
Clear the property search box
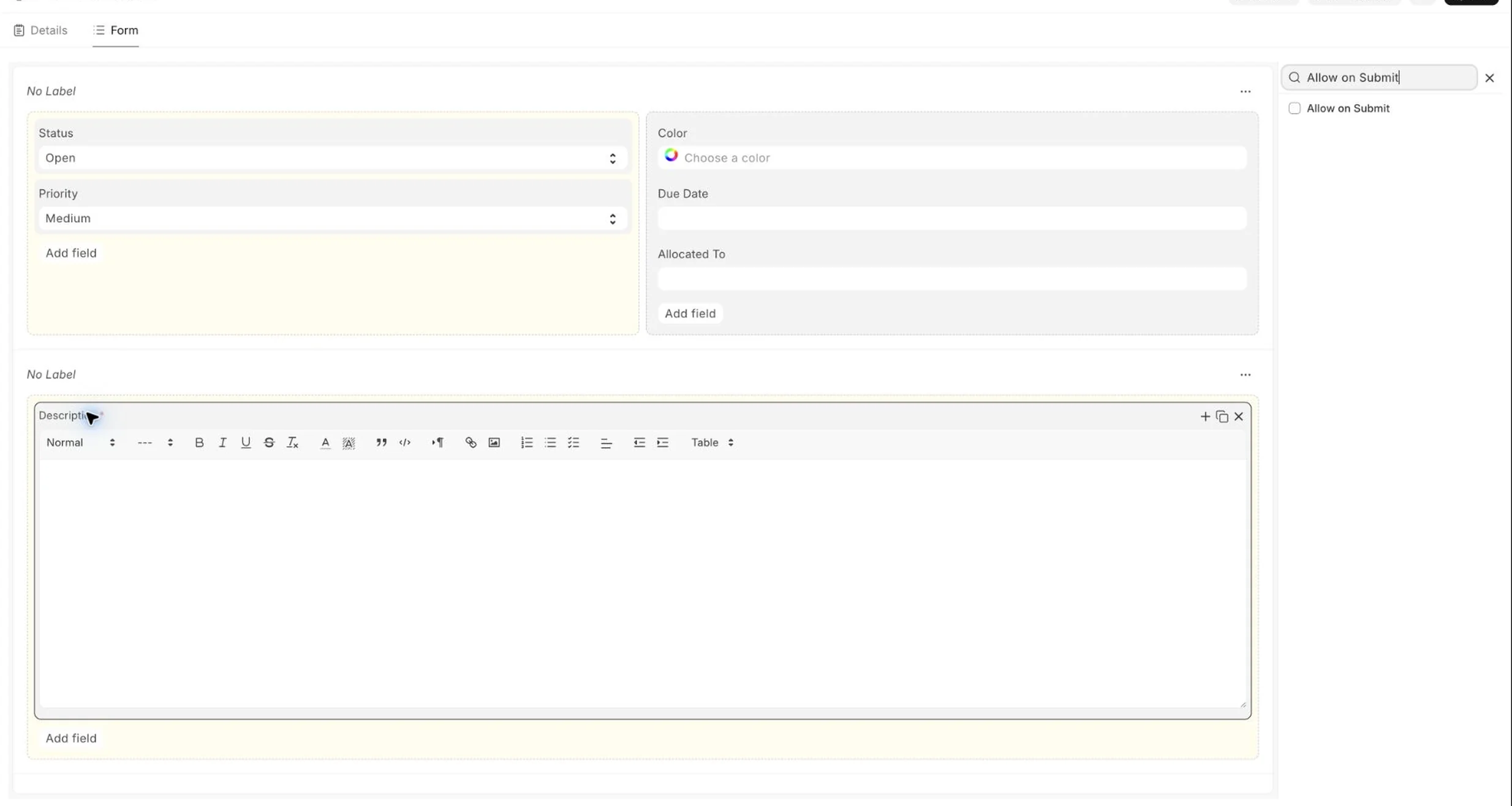click(x=1489, y=78)
